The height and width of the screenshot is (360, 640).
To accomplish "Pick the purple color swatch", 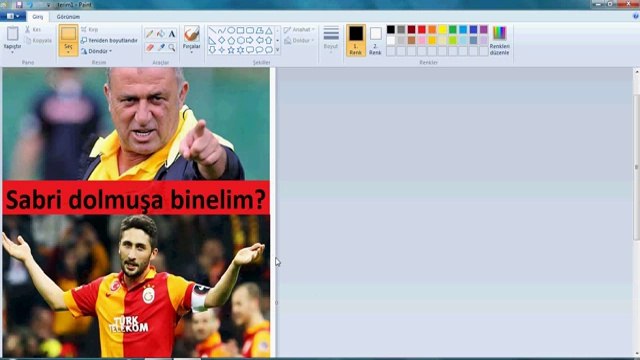I will pos(484,29).
